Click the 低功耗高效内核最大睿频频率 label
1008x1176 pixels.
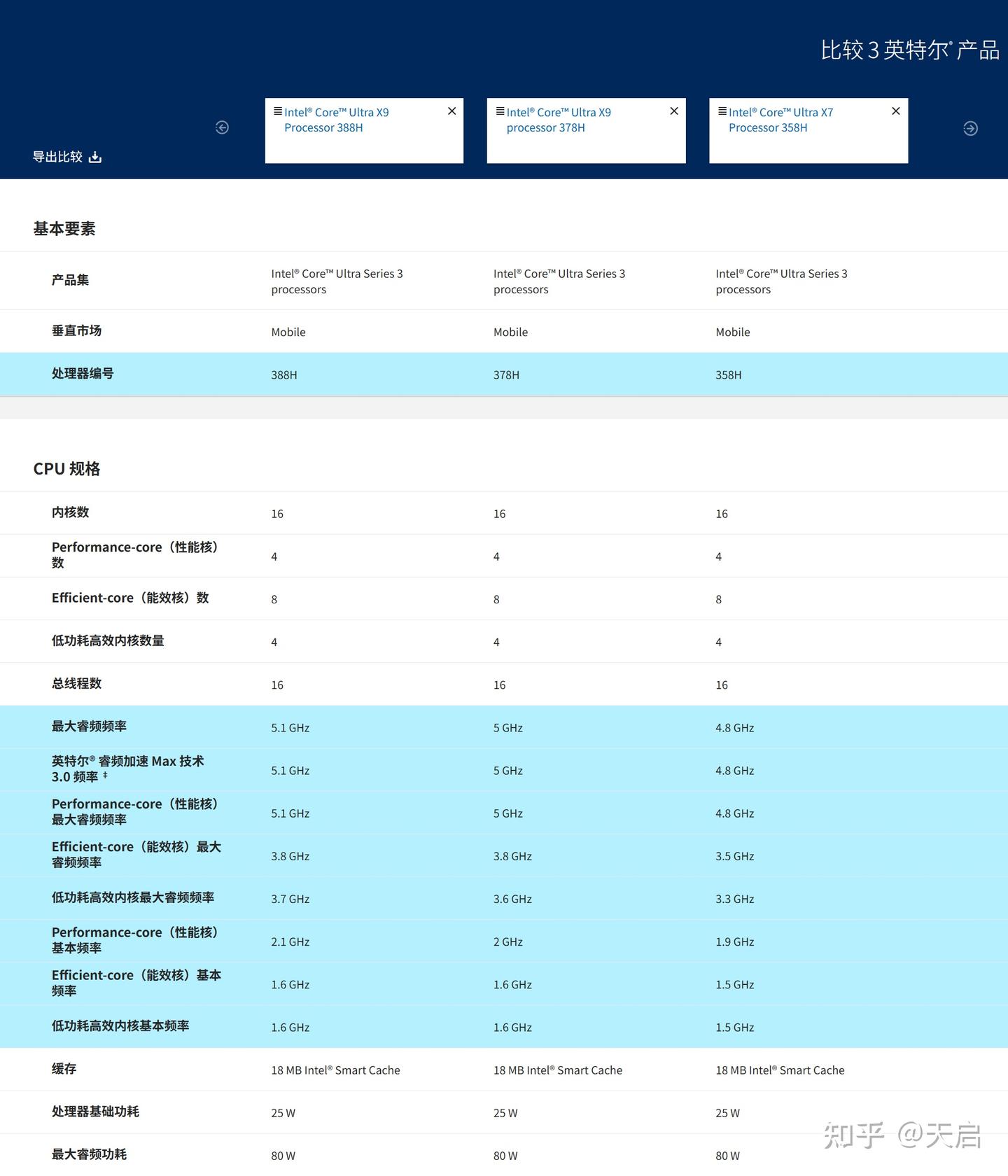133,897
